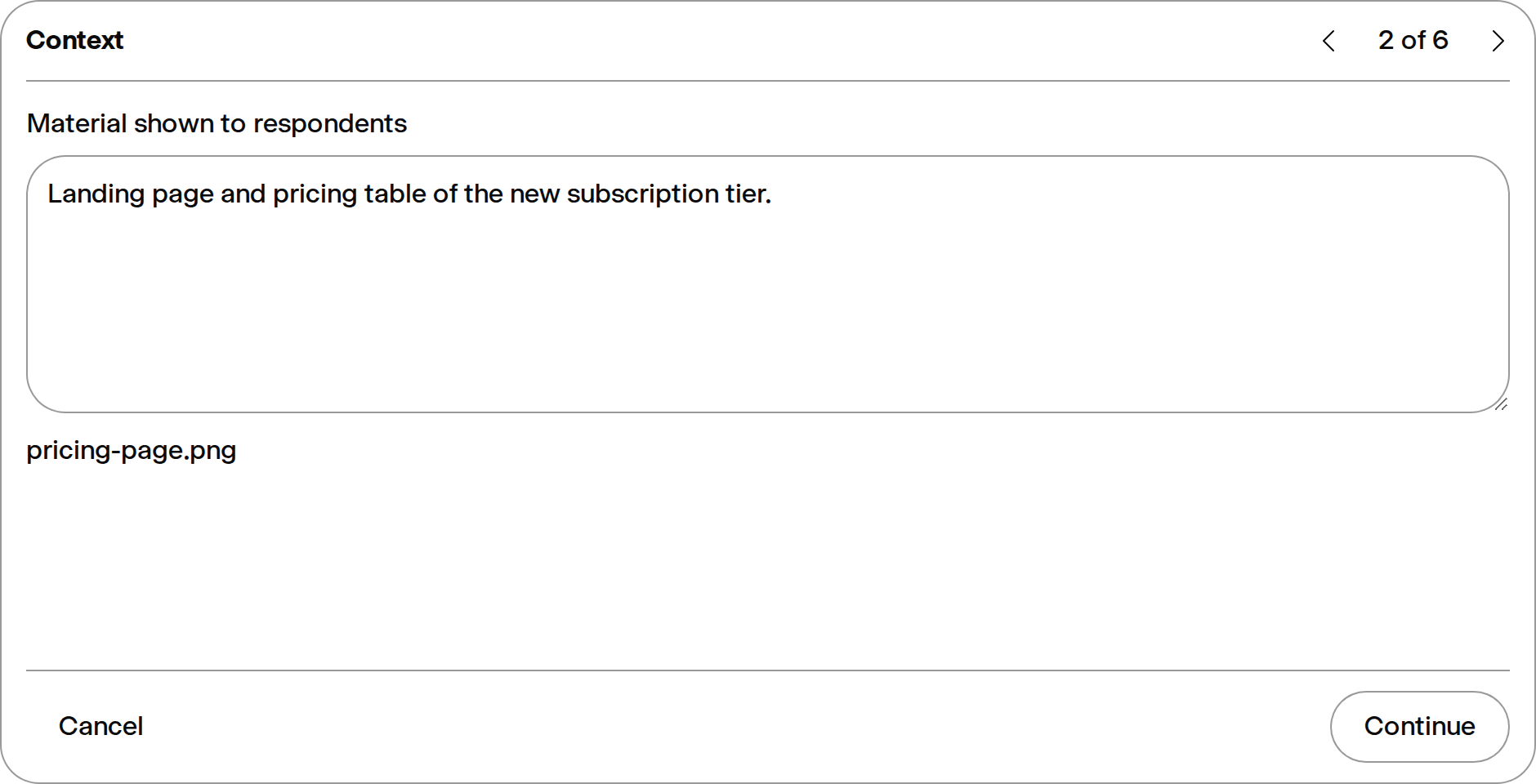The width and height of the screenshot is (1536, 784).
Task: Focus the Material shown to respondents textarea
Action: [768, 284]
